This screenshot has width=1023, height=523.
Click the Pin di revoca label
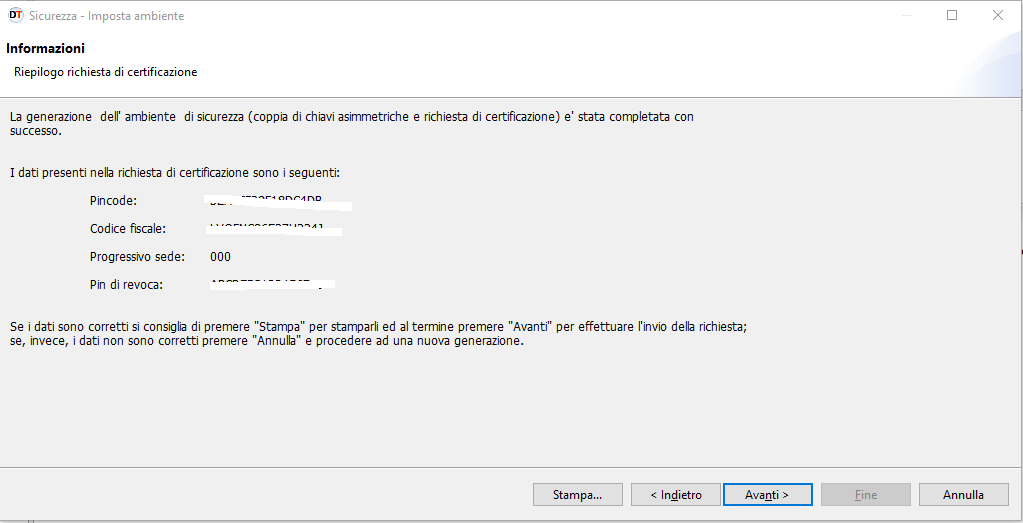click(x=126, y=285)
